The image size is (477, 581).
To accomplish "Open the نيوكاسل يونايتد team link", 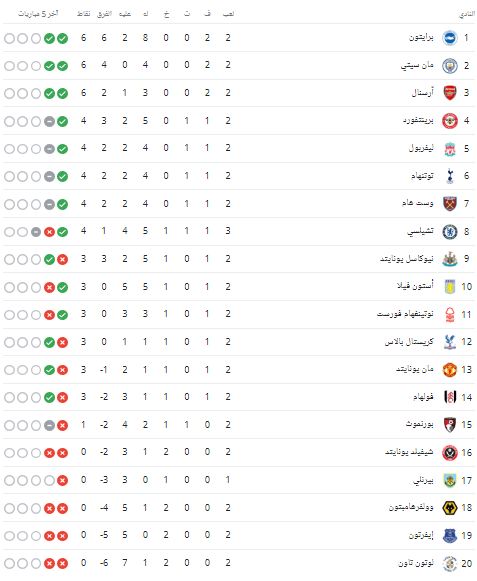I will [x=407, y=259].
